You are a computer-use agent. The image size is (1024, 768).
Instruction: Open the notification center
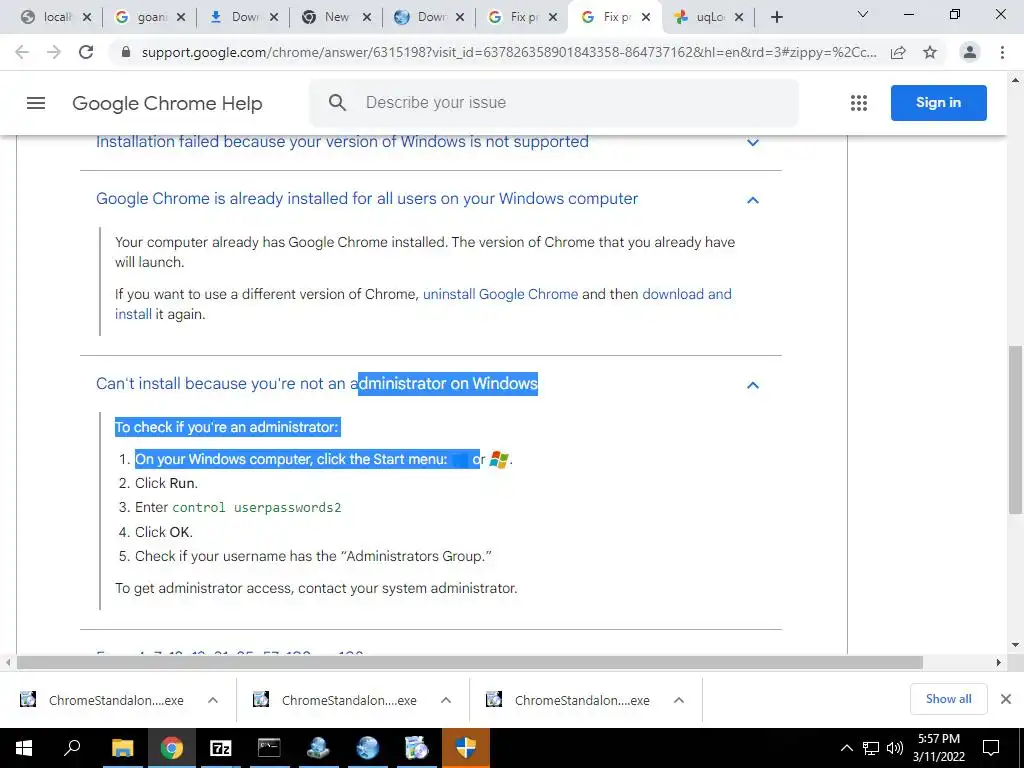pos(991,748)
